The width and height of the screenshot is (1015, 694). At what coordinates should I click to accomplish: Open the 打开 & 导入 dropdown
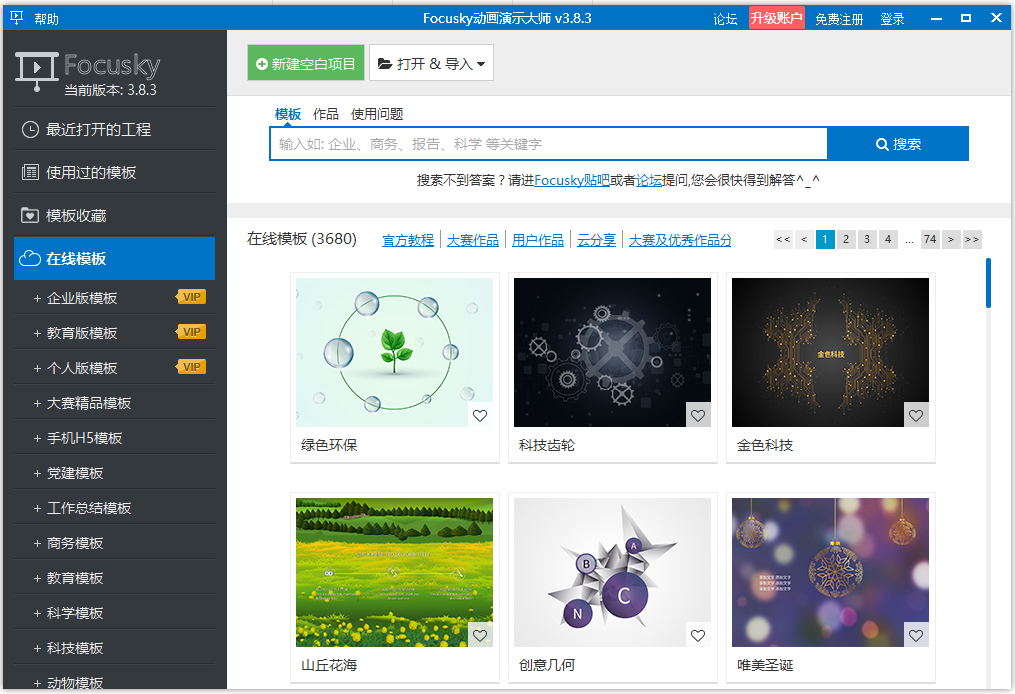[x=431, y=63]
